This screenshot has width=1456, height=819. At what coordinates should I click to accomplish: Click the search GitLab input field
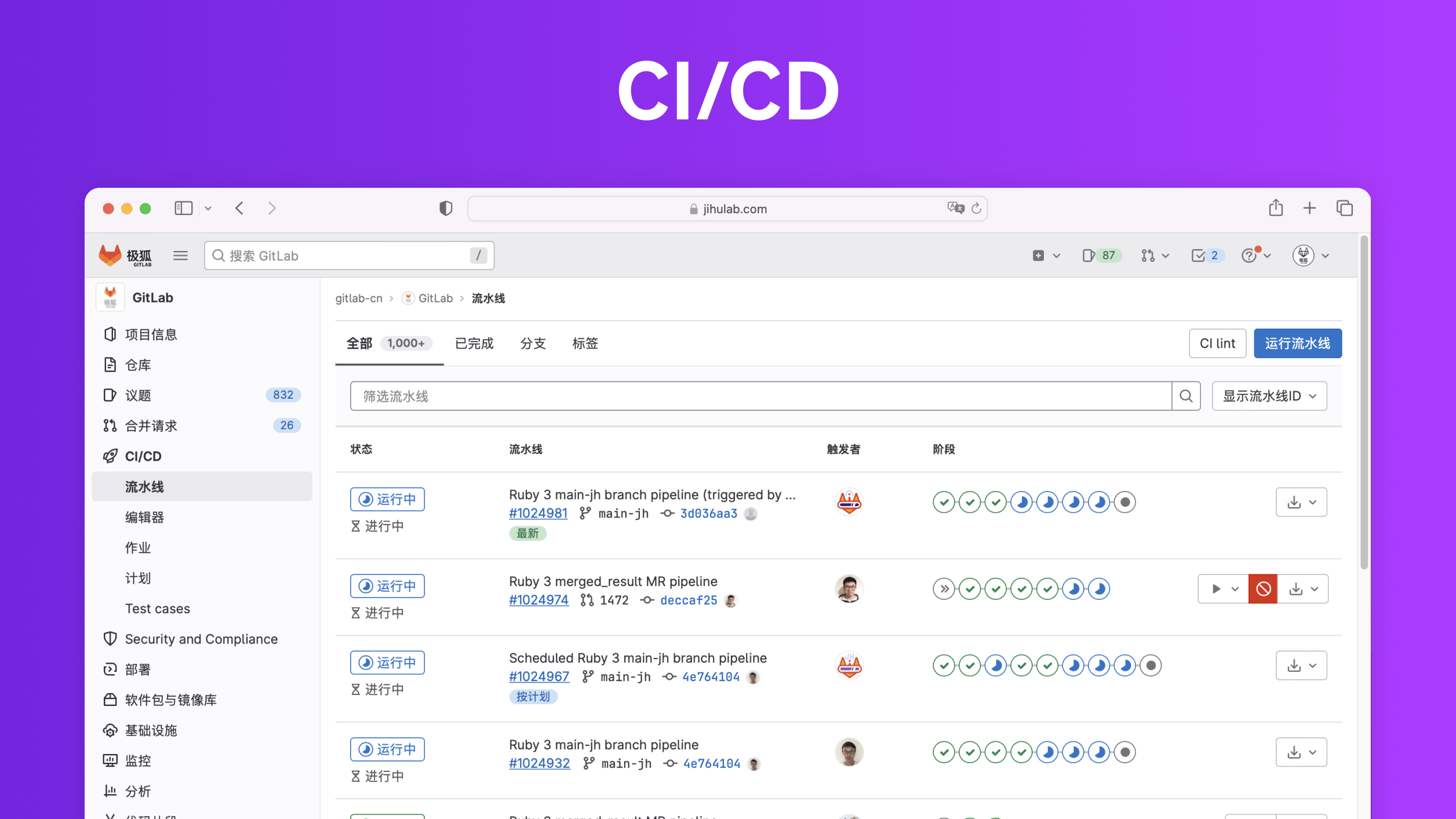[x=348, y=255]
